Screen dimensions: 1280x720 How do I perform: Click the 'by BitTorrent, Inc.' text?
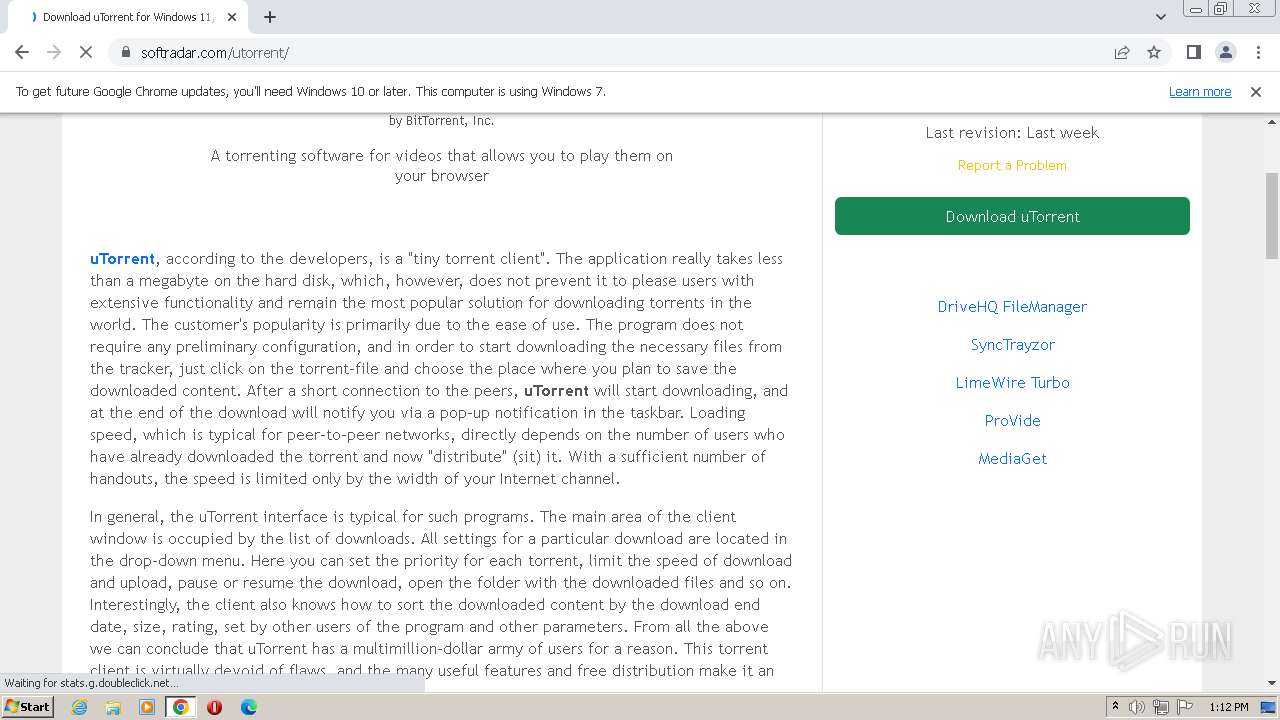tap(441, 121)
